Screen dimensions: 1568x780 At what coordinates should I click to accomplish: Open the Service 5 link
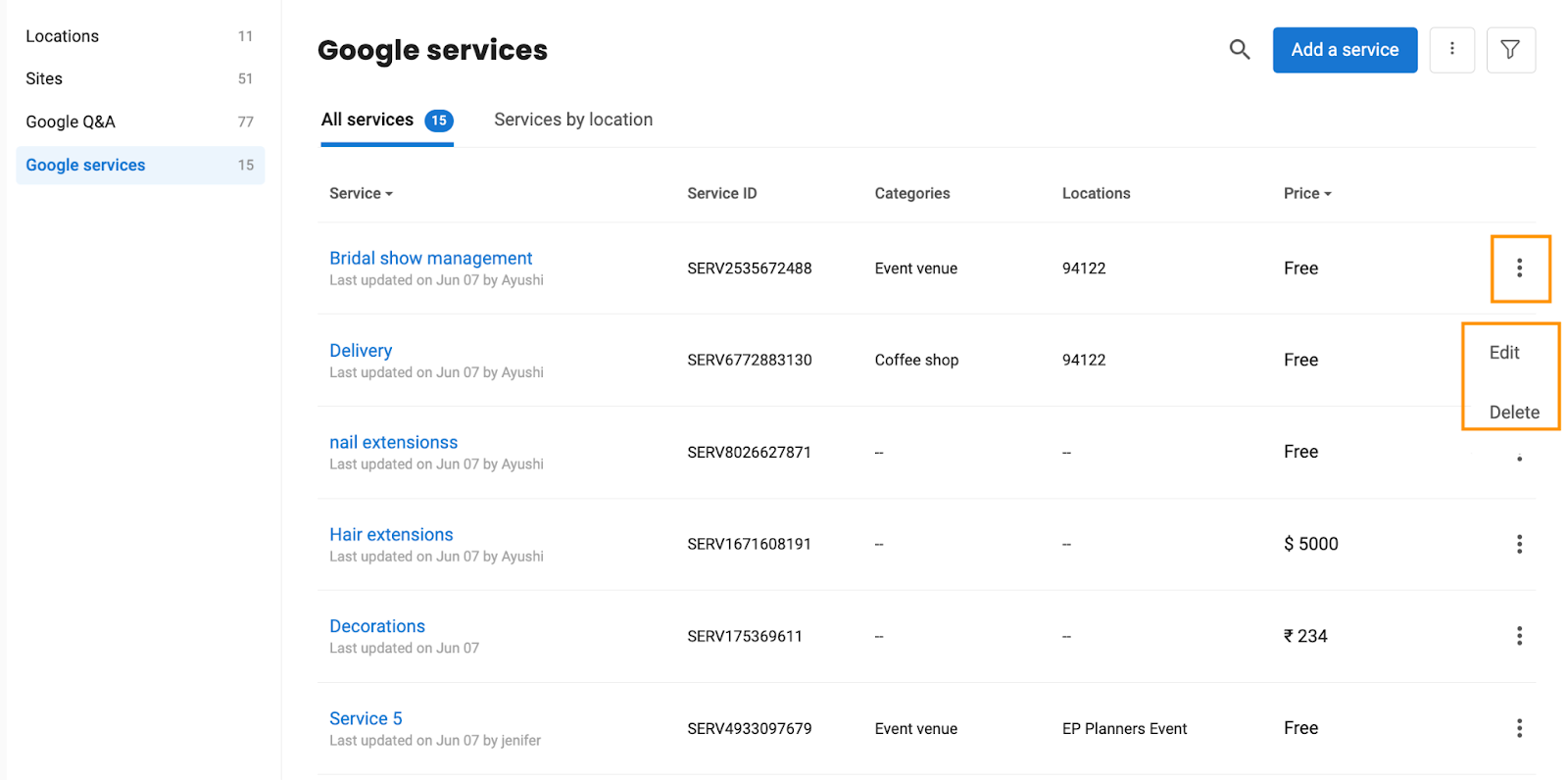click(x=366, y=718)
